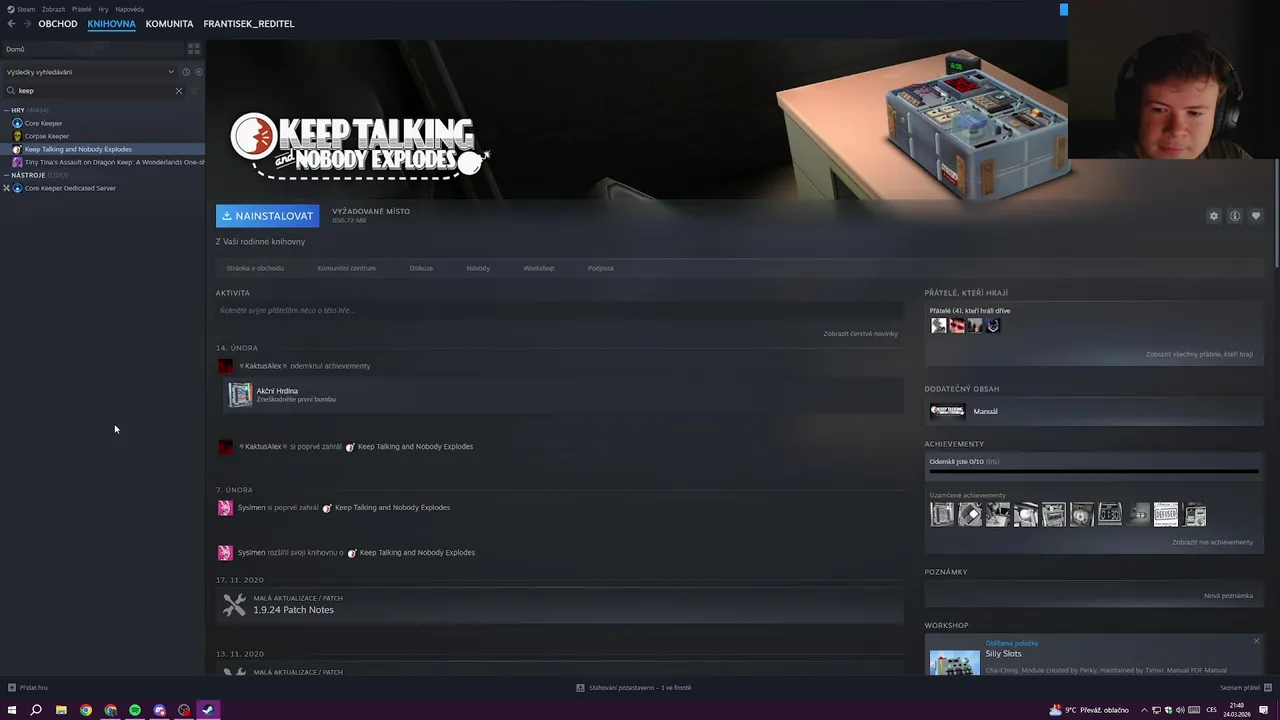Open the Workshop link
Viewport: 1280px width, 720px height.
tap(539, 268)
